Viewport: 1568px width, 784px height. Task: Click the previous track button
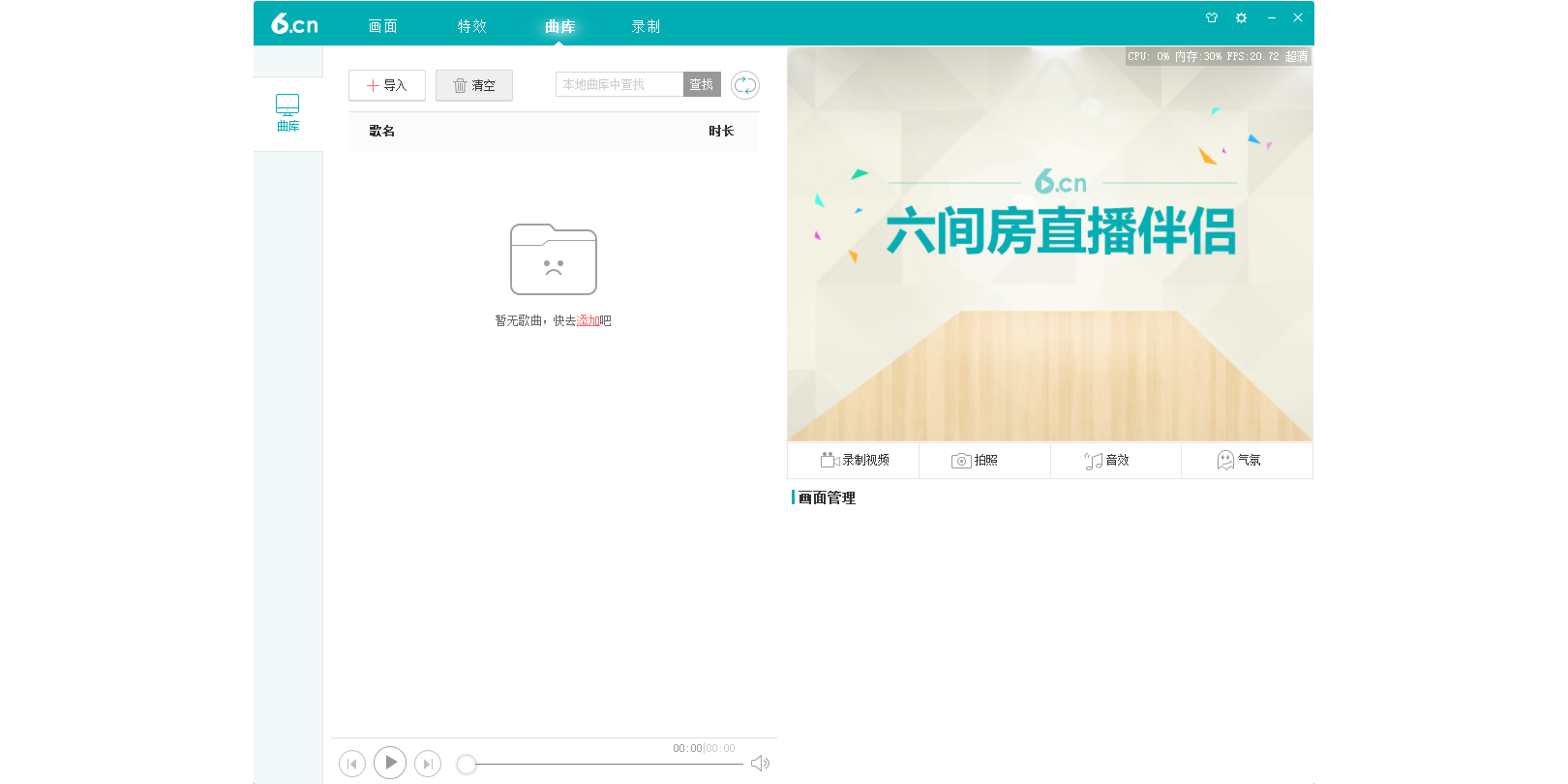pos(352,764)
